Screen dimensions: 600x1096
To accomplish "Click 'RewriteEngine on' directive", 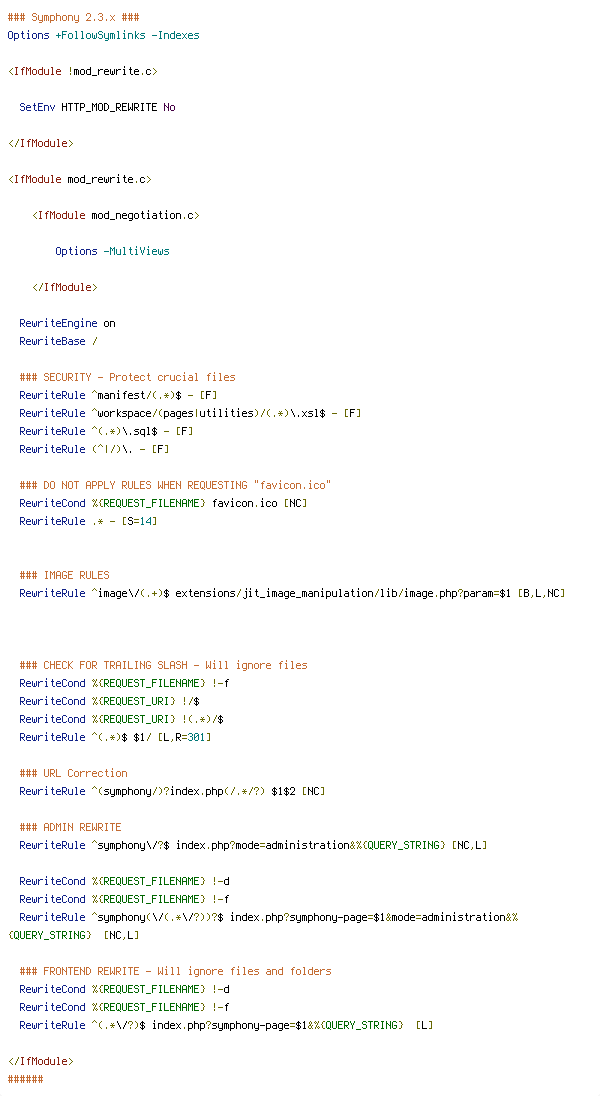I will (x=68, y=324).
